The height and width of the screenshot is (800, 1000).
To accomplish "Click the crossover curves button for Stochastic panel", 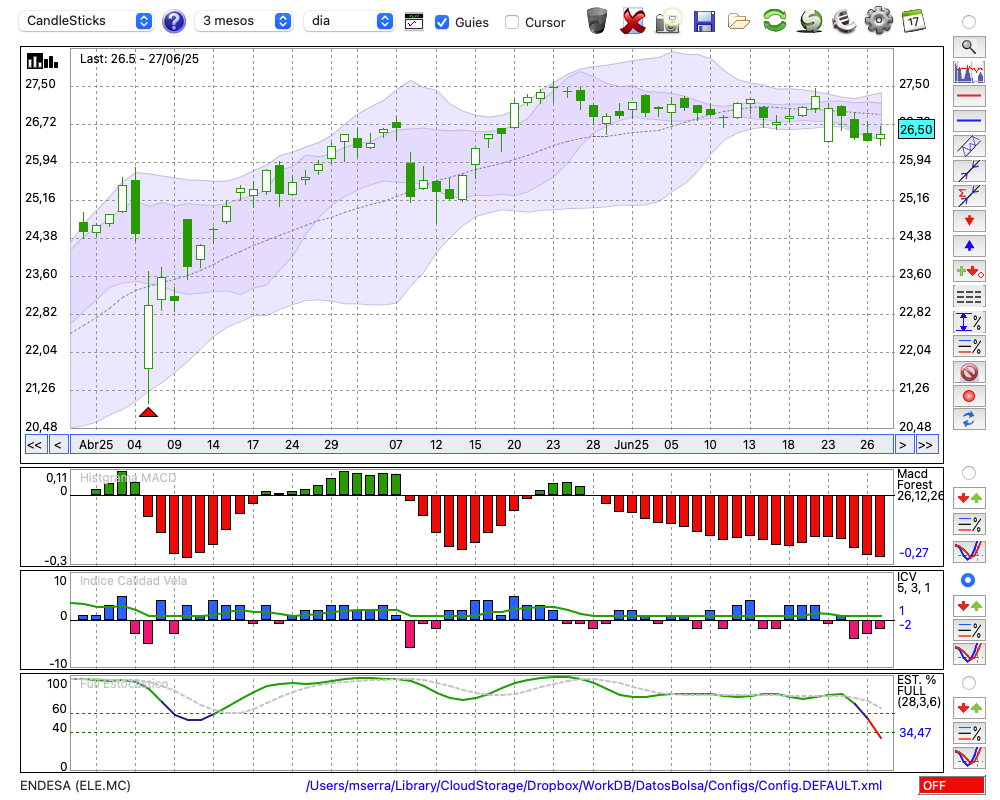I will click(969, 758).
